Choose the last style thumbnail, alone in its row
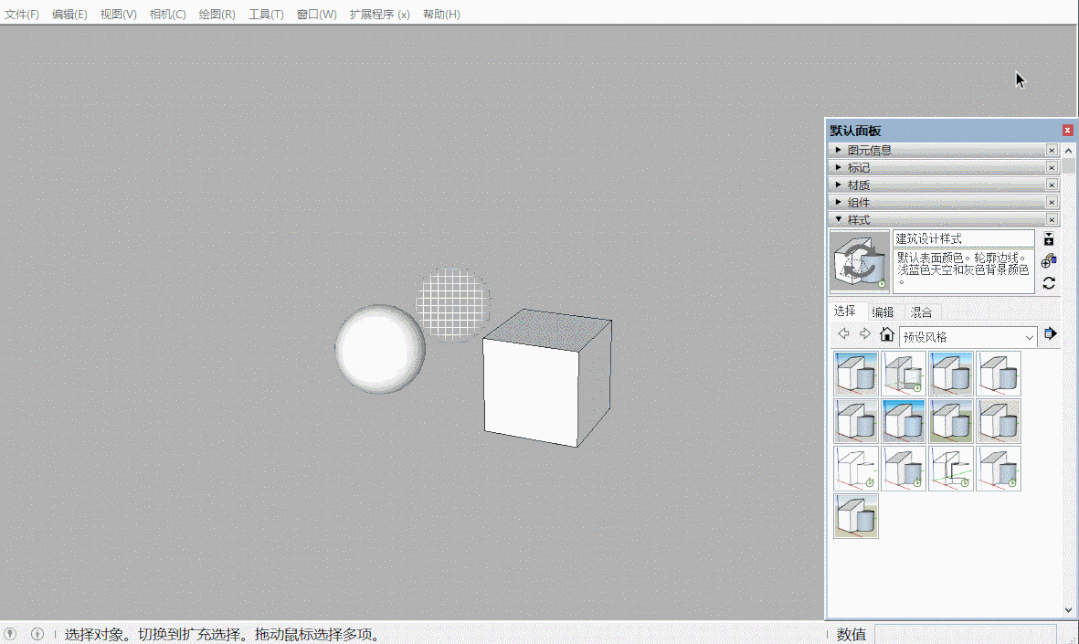This screenshot has width=1079, height=644. (856, 515)
